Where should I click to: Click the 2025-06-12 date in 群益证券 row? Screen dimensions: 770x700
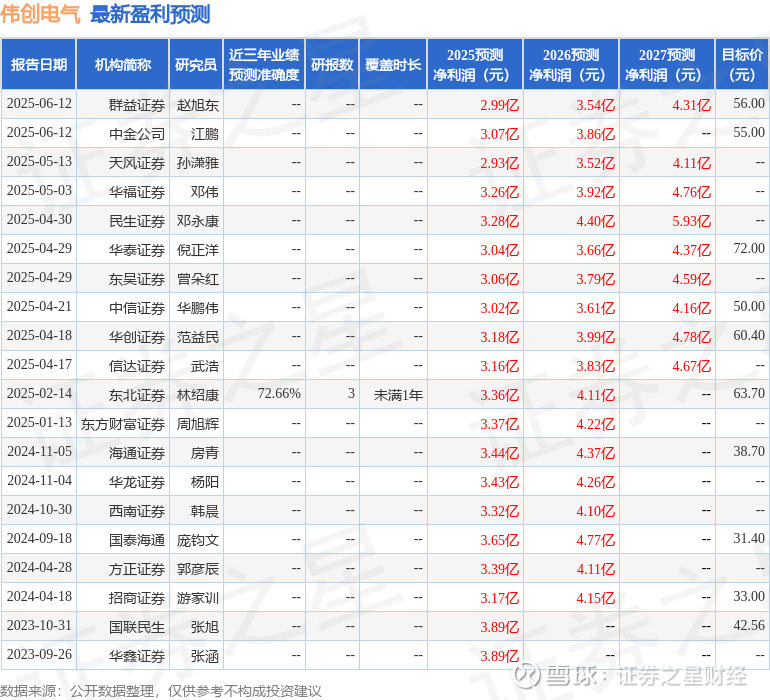tap(39, 104)
